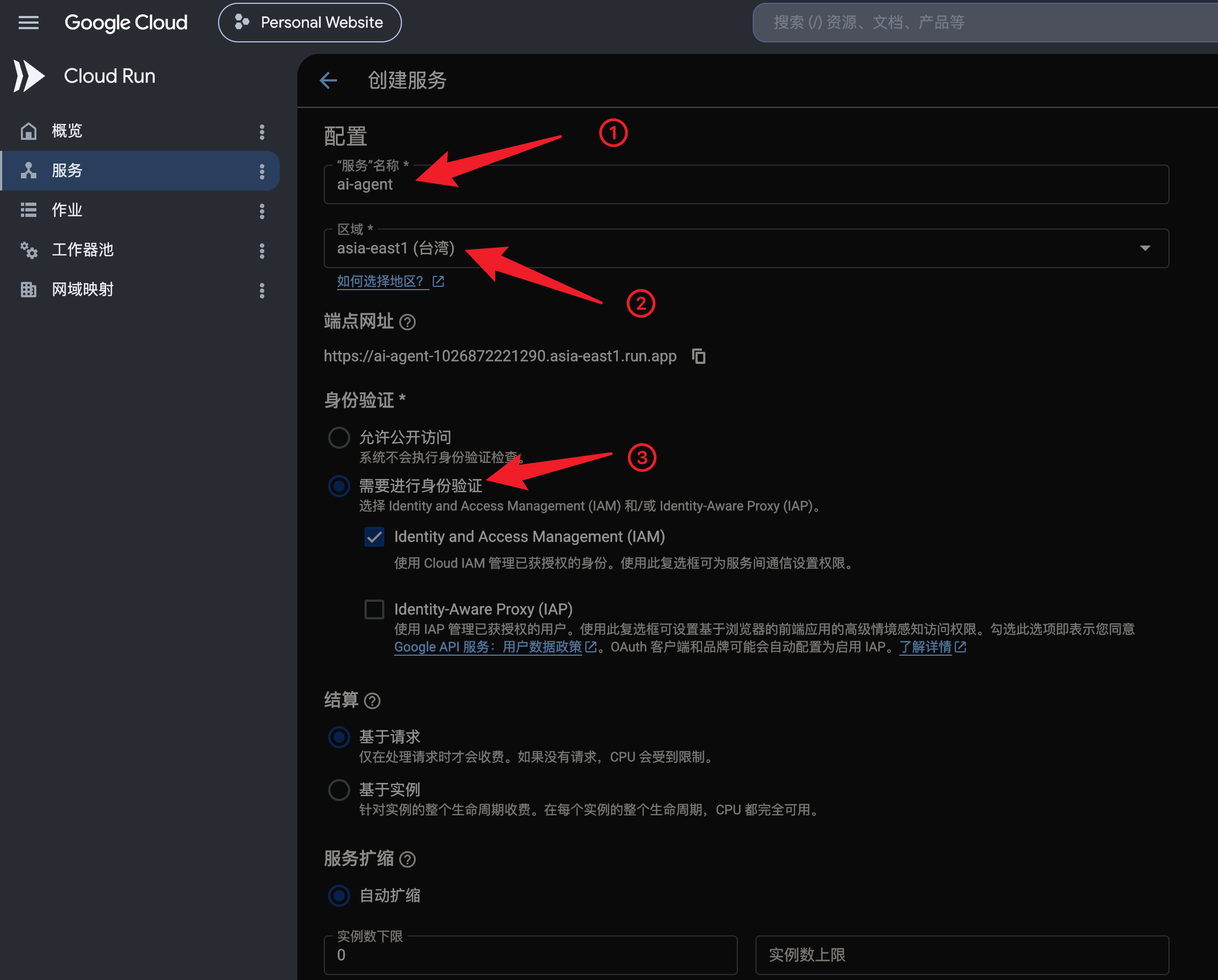
Task: Open more options for 作业
Action: [x=262, y=211]
